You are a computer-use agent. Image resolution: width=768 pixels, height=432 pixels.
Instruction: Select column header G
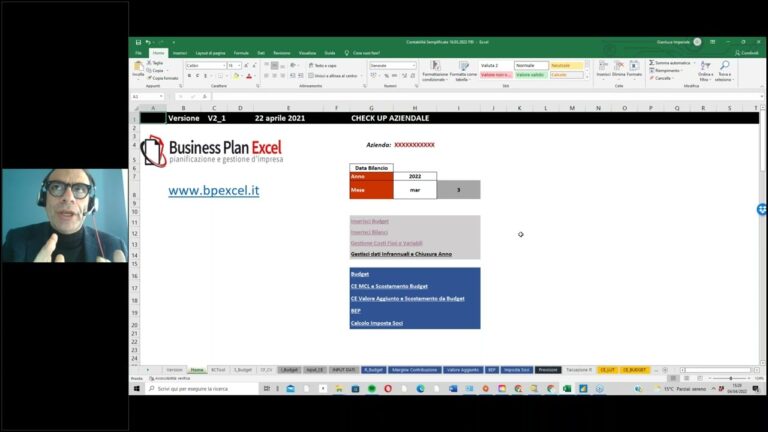371,108
